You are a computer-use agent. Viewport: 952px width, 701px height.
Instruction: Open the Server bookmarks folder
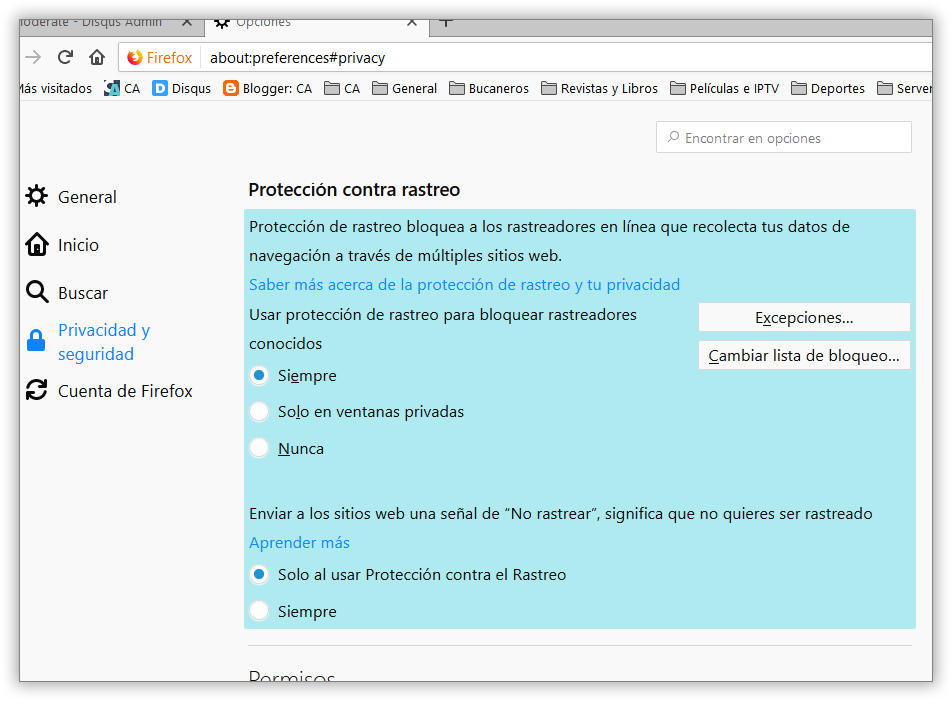click(x=905, y=89)
